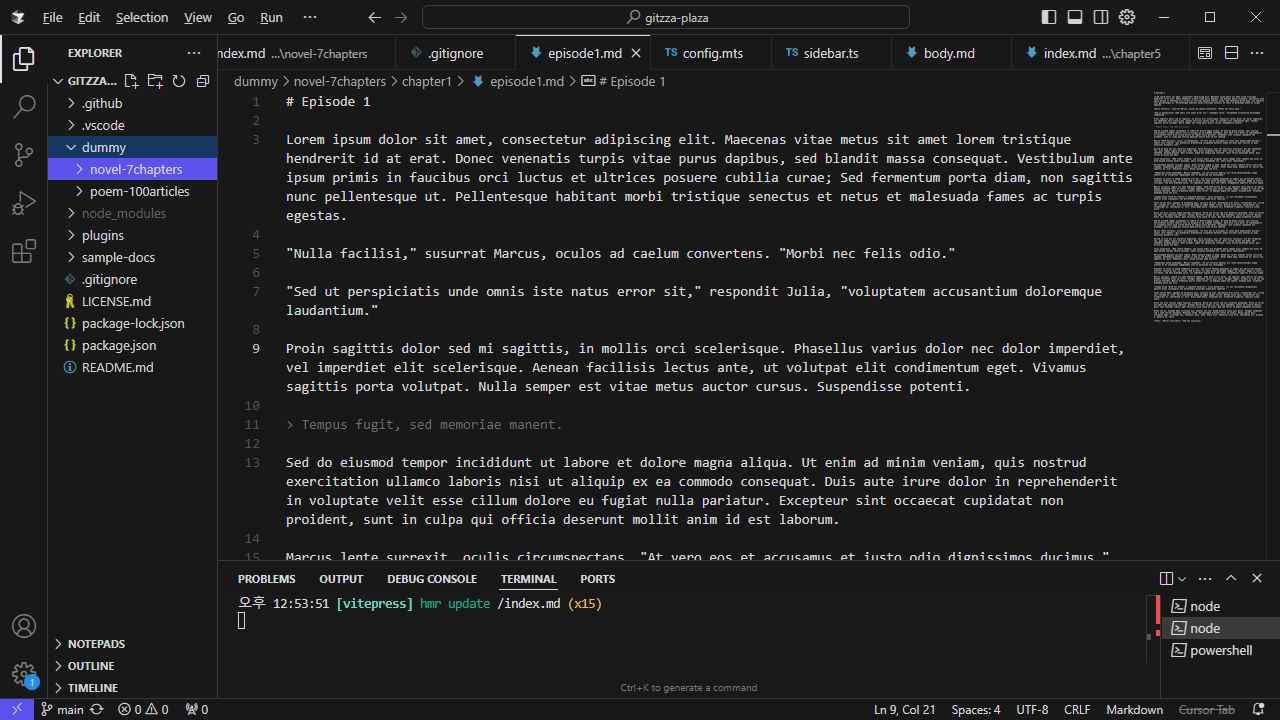Change language mode from Markdown
Screen dimensions: 1280x720
pyautogui.click(x=1134, y=709)
